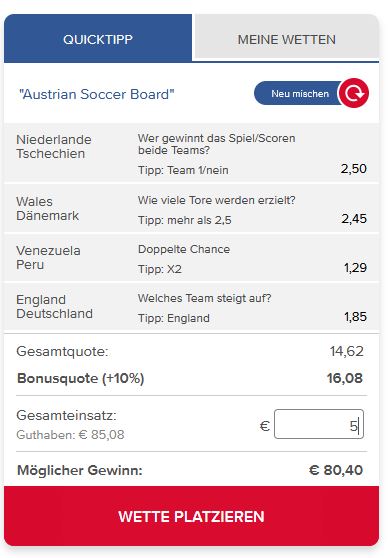Click the red circular reshuffle arrow icon
Screen dimensions: 388x558
coord(353,93)
